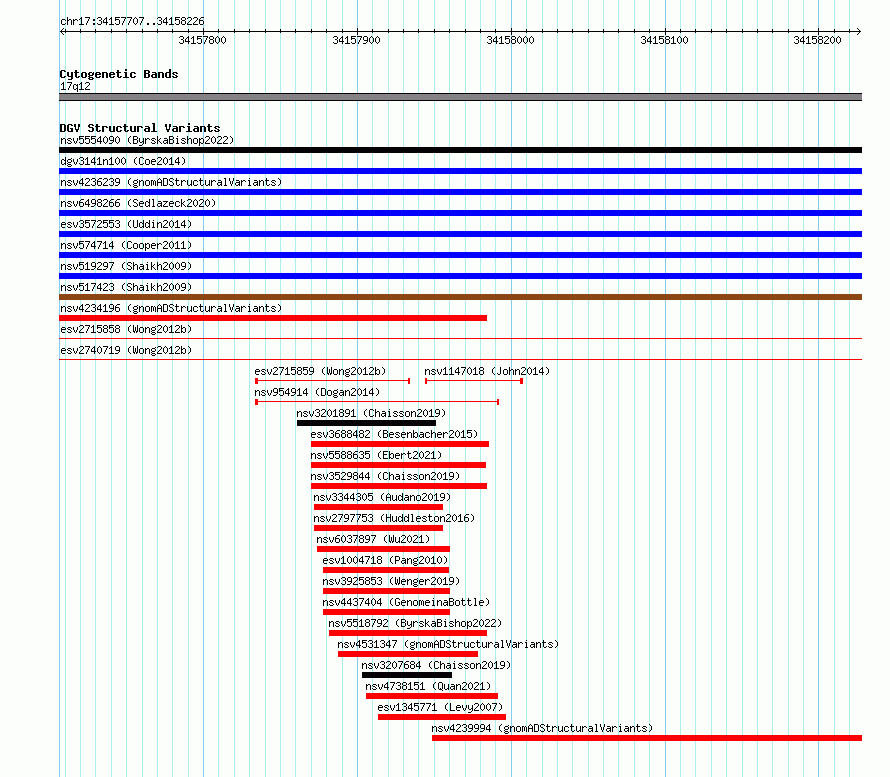Click the brown bar under nsv517423

click(x=460, y=297)
